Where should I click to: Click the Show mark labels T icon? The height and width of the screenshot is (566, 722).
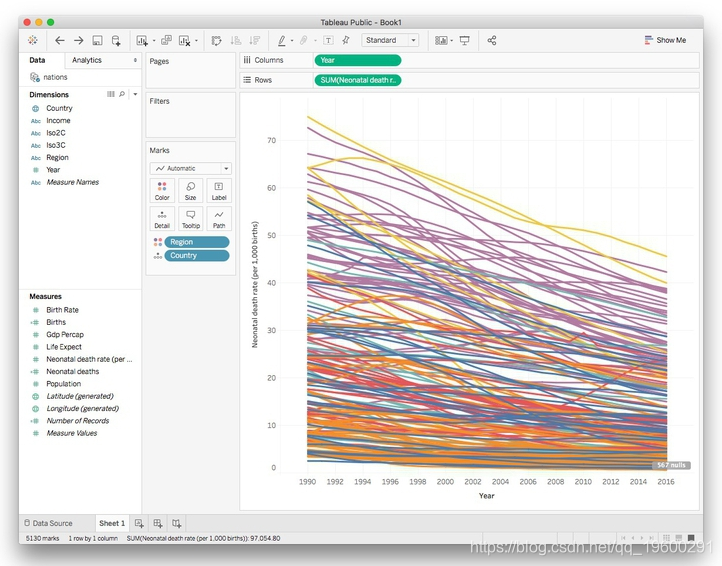click(x=328, y=41)
